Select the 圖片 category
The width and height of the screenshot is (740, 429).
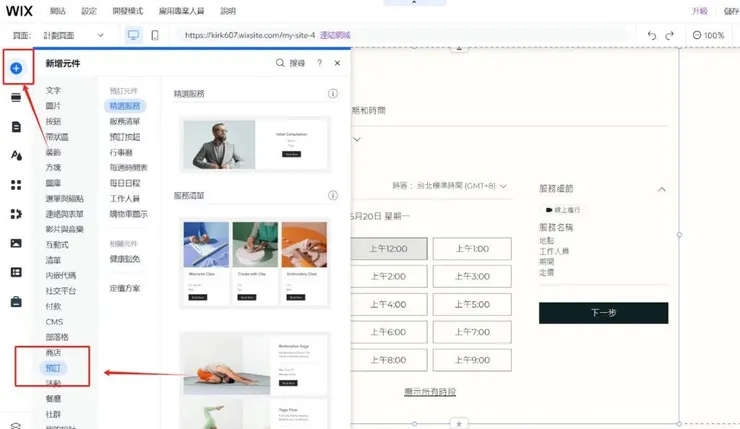point(53,106)
